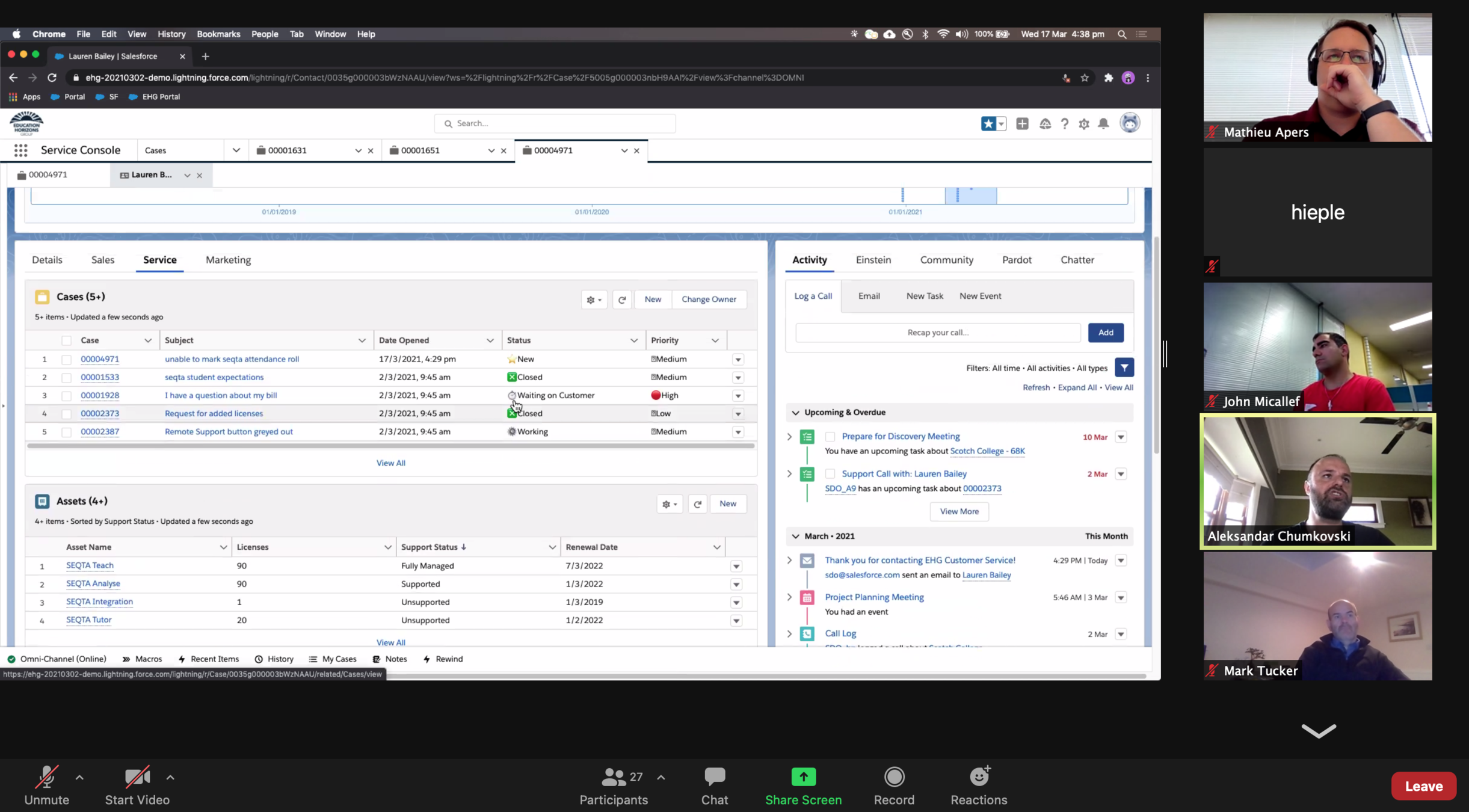Click the Favorites star icon
The height and width of the screenshot is (812, 1469).
[988, 123]
